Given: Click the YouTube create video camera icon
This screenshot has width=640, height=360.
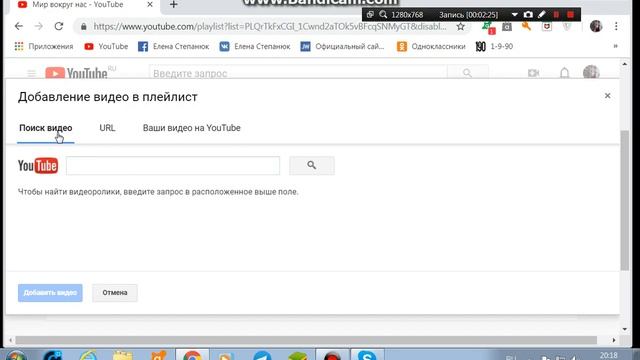Looking at the screenshot, I should 533,73.
